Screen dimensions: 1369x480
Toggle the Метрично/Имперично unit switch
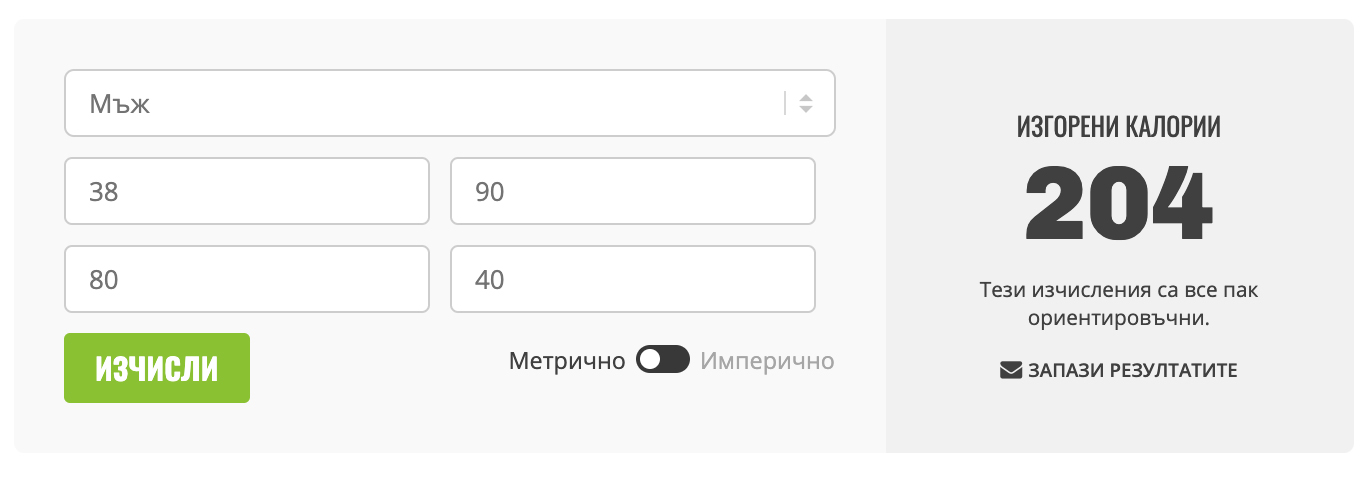[663, 360]
